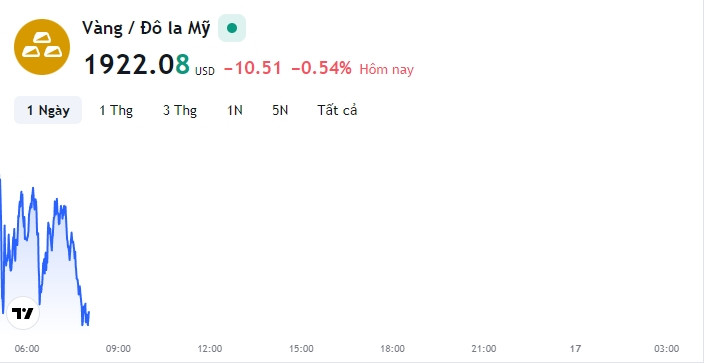This screenshot has height=363, width=705.
Task: Click the −10.51 price change
Action: 253,68
